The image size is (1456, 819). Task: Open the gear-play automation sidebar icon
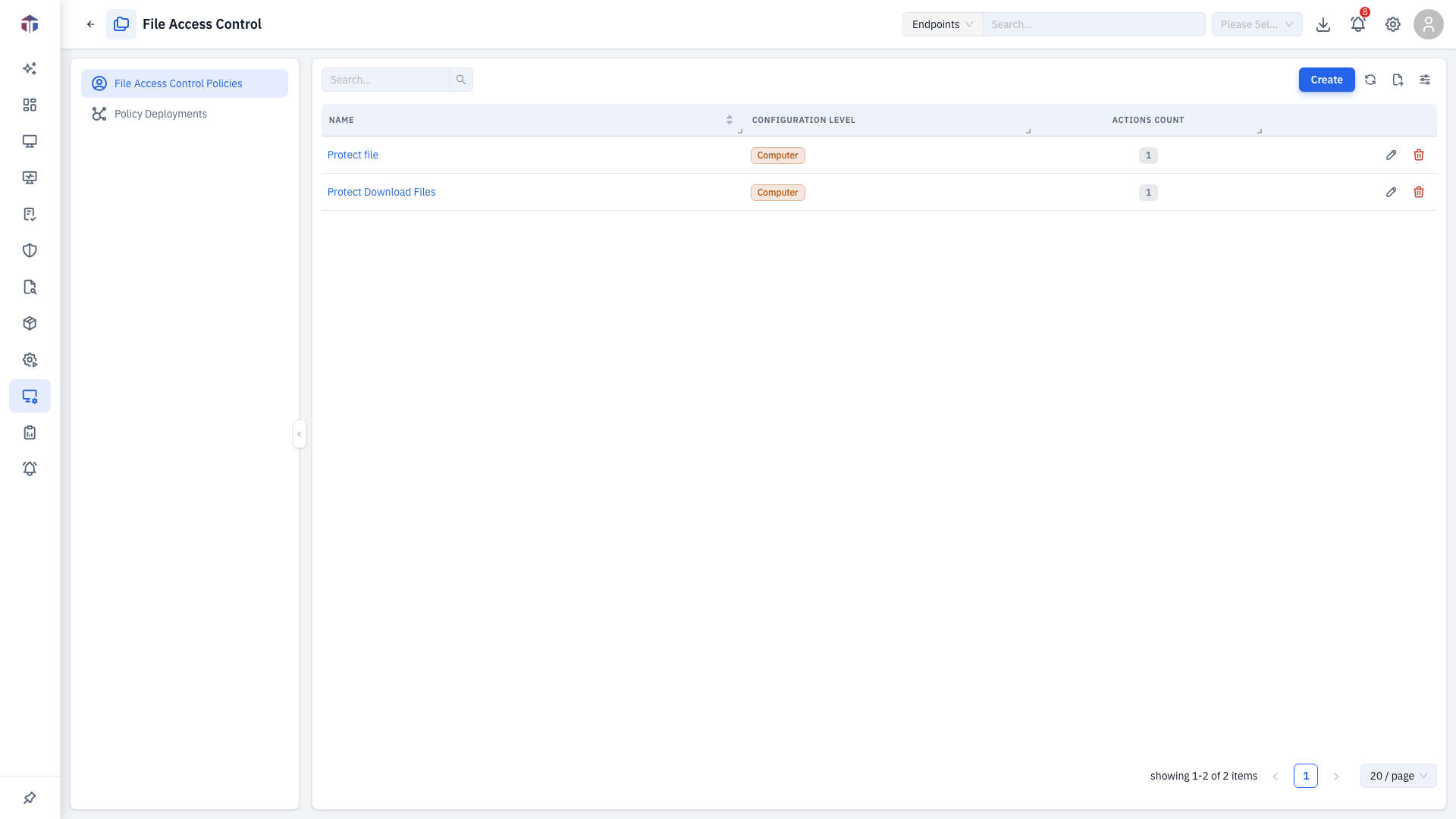pos(30,359)
